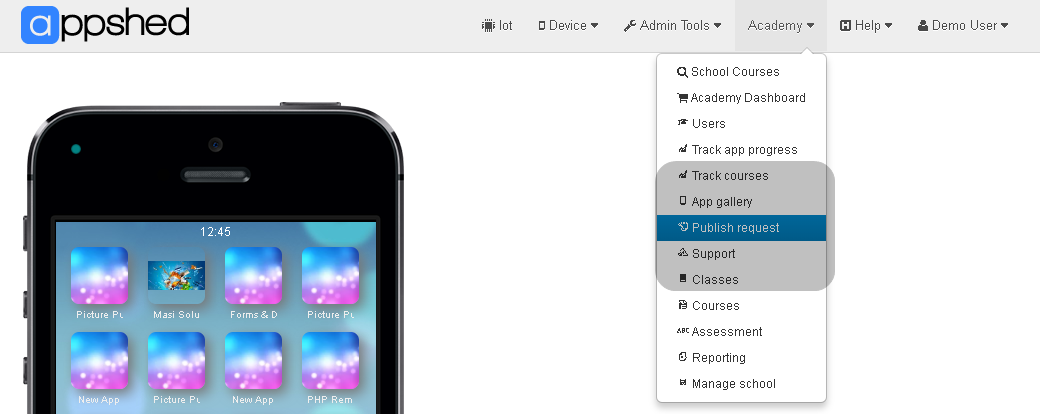Click the Track app progress chart icon

point(682,149)
